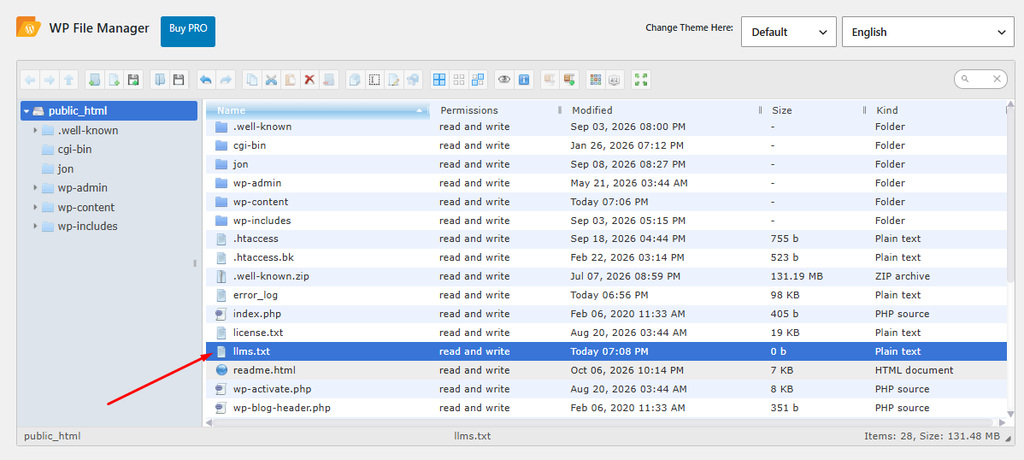1024x460 pixels.
Task: Go to the parent folder with up arrow
Action: tap(69, 80)
